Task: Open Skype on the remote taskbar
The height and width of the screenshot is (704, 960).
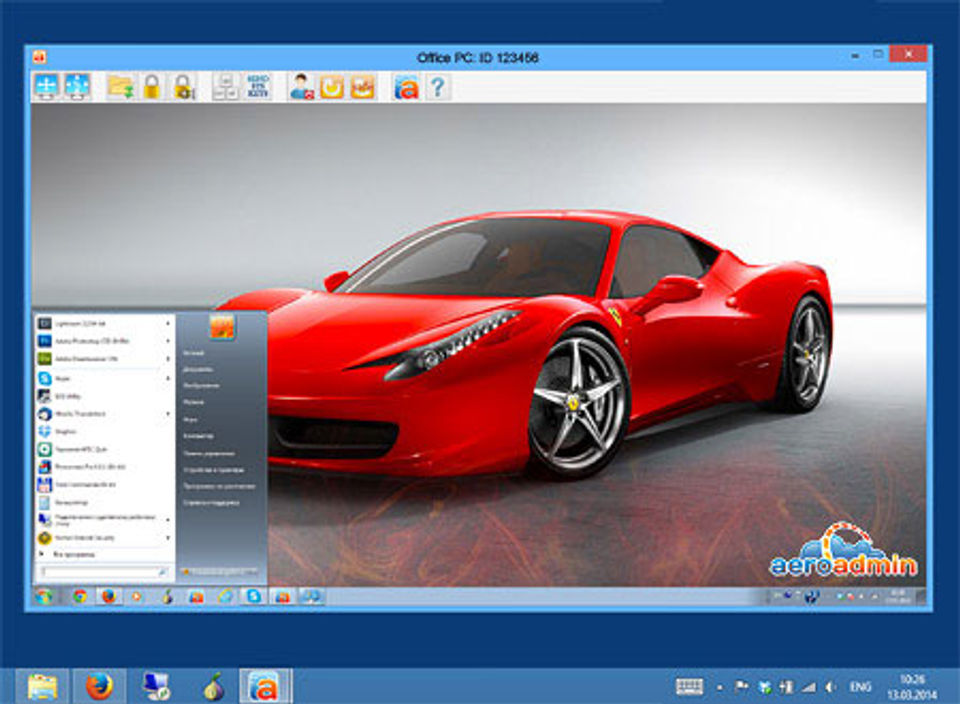Action: 253,596
